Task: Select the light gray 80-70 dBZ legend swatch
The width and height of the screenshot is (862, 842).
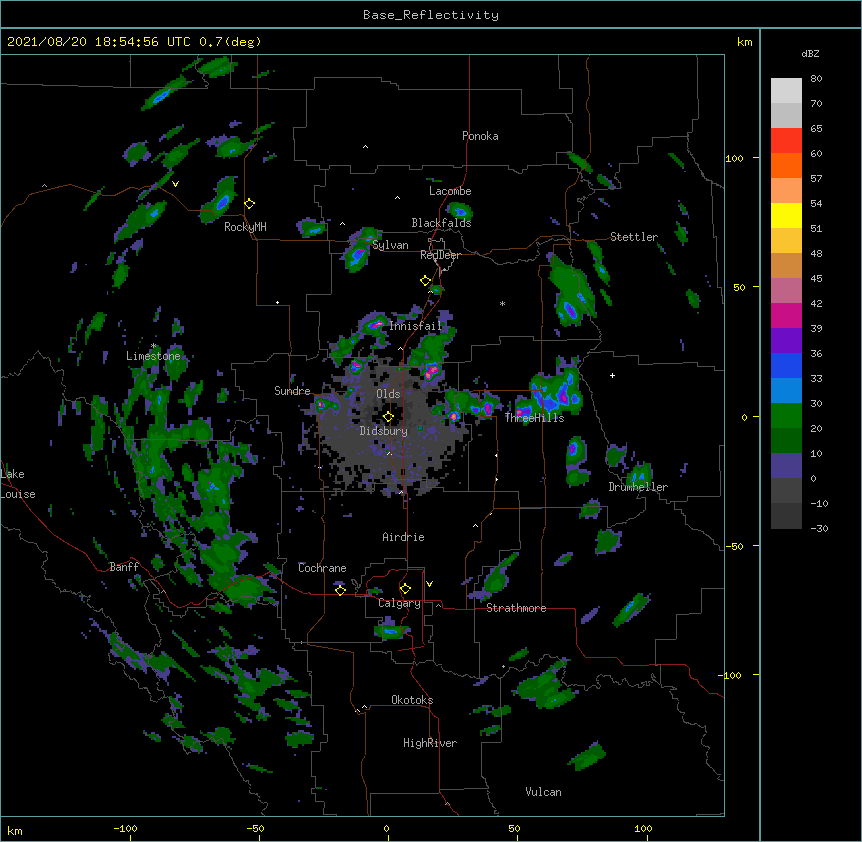Action: [786, 91]
